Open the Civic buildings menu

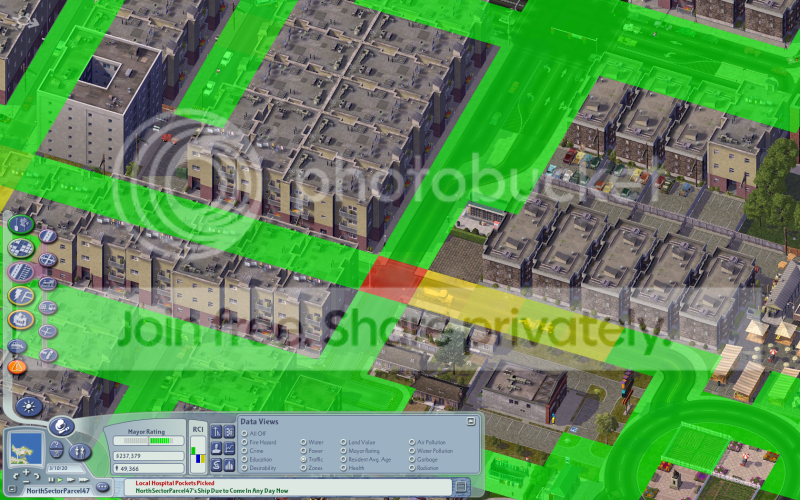pyautogui.click(x=20, y=320)
